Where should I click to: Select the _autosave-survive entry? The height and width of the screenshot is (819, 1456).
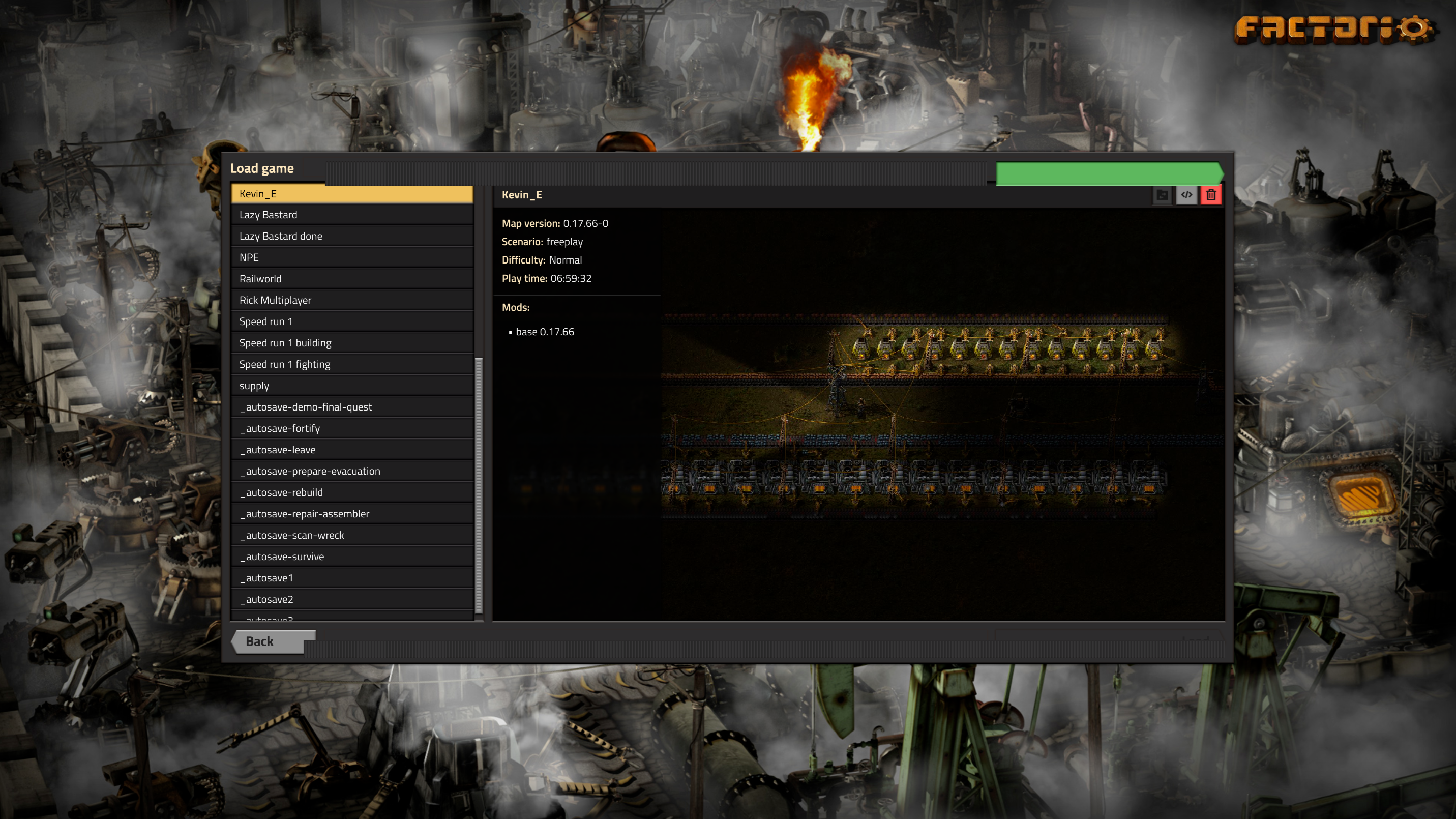(x=352, y=557)
